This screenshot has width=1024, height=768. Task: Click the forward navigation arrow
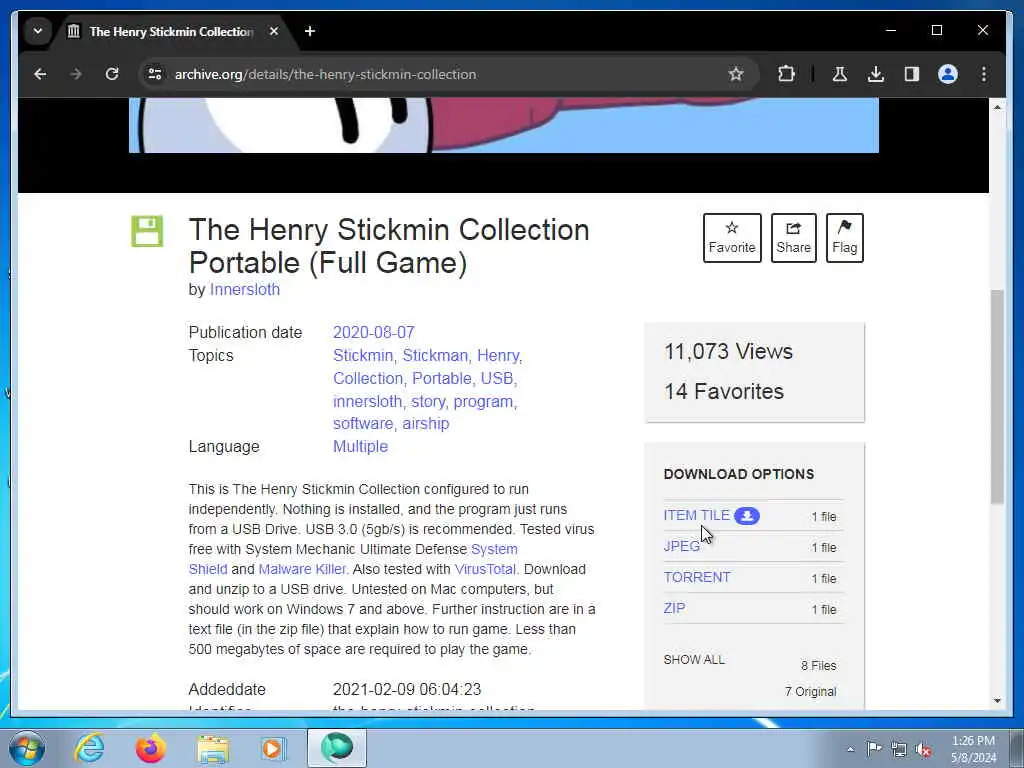coord(76,74)
